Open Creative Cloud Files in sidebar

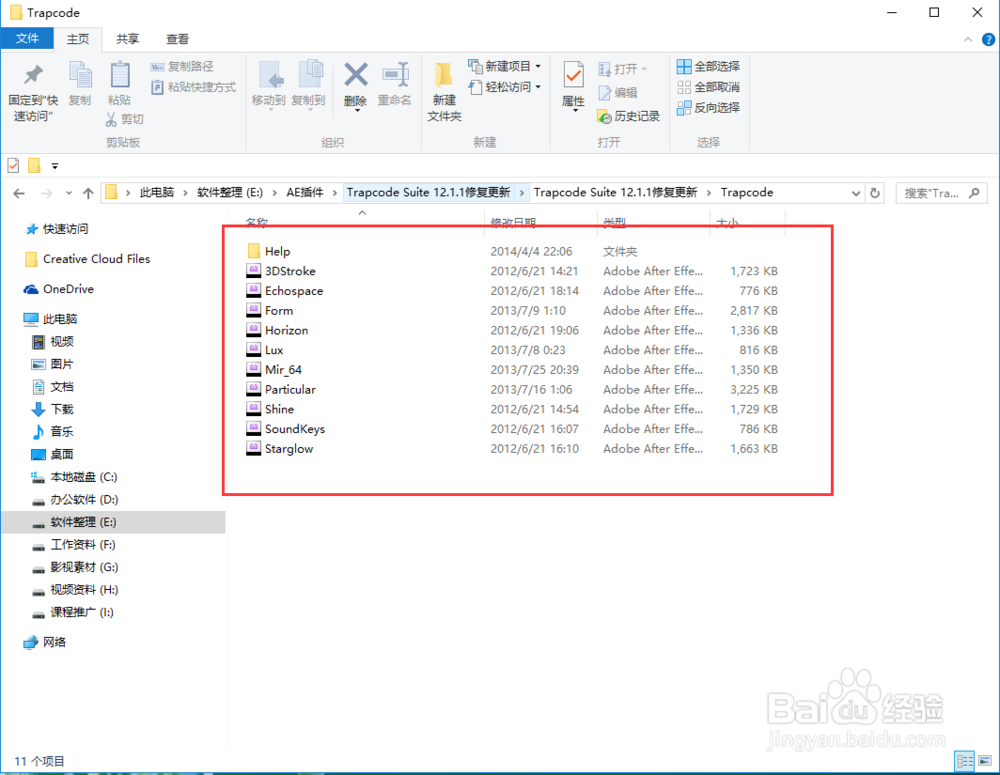pos(96,259)
